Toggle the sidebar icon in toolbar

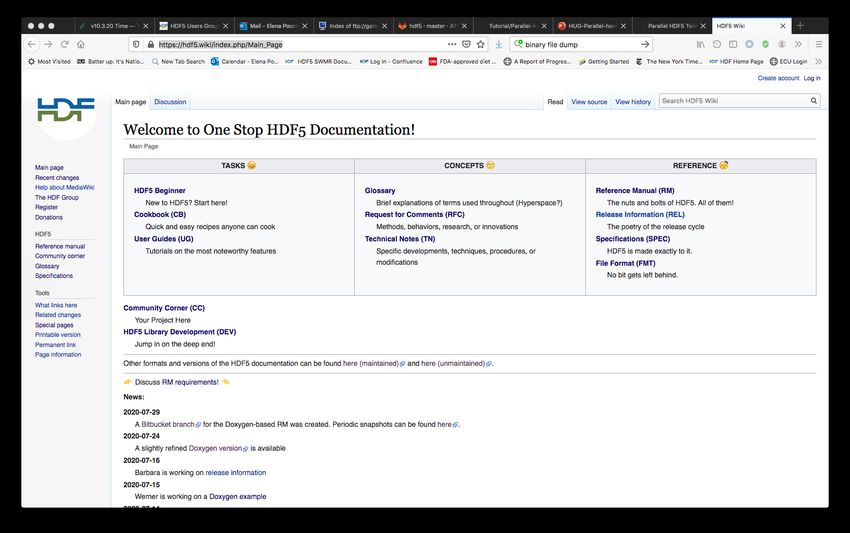click(x=733, y=44)
